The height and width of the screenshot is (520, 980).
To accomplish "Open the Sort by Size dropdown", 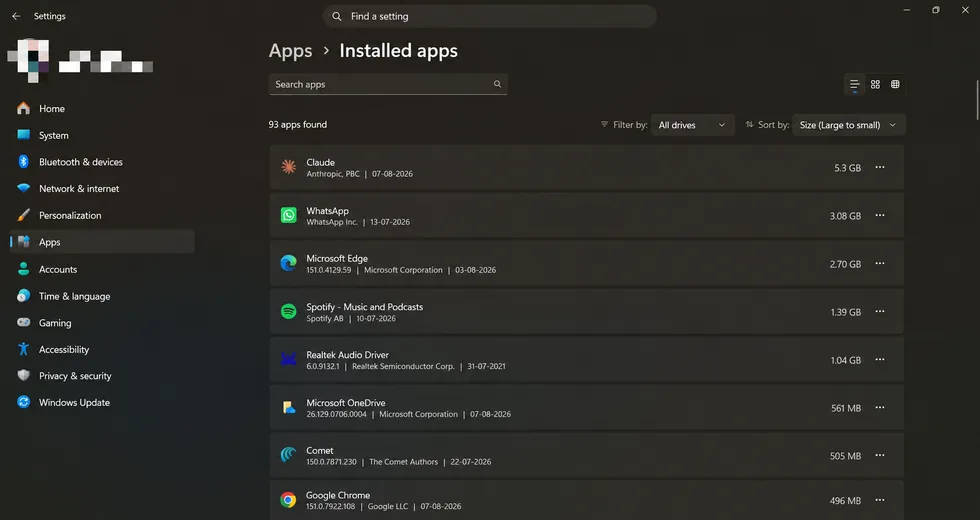I will (849, 125).
